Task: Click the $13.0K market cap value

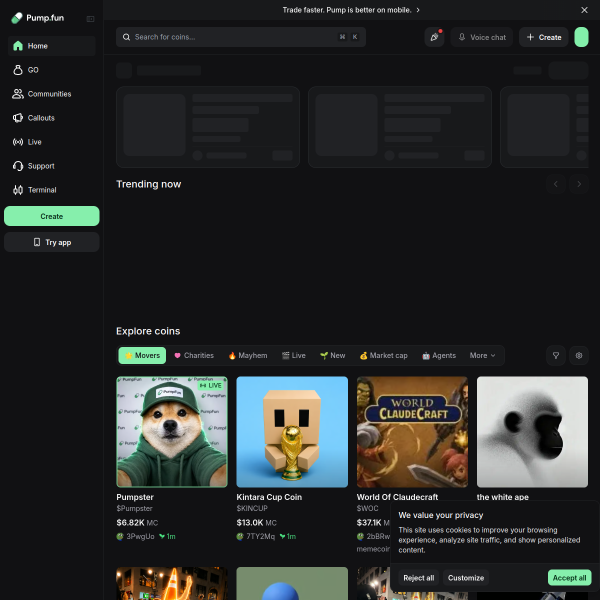Action: point(250,523)
